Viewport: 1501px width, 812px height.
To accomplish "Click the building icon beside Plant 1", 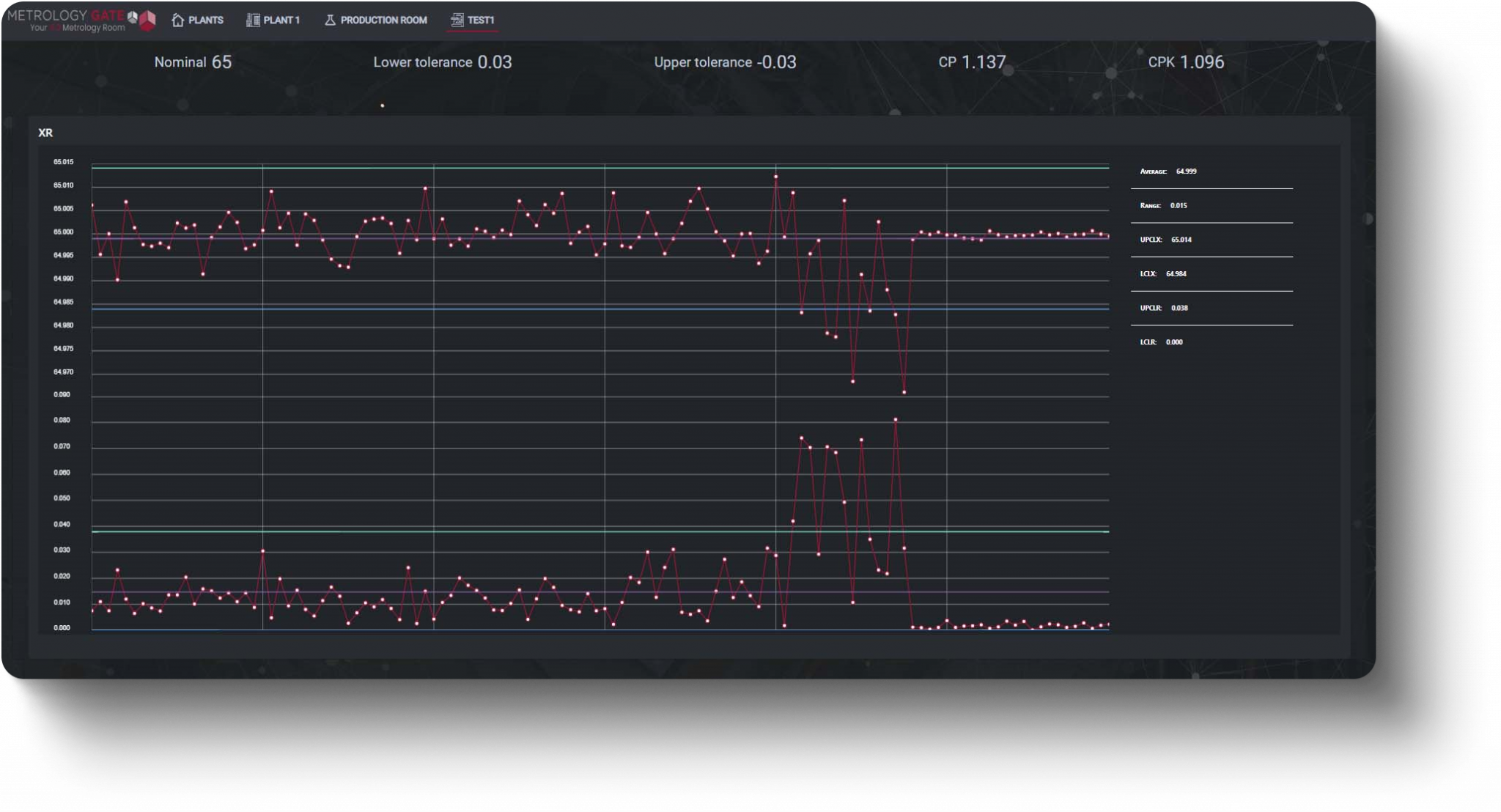I will coord(253,20).
